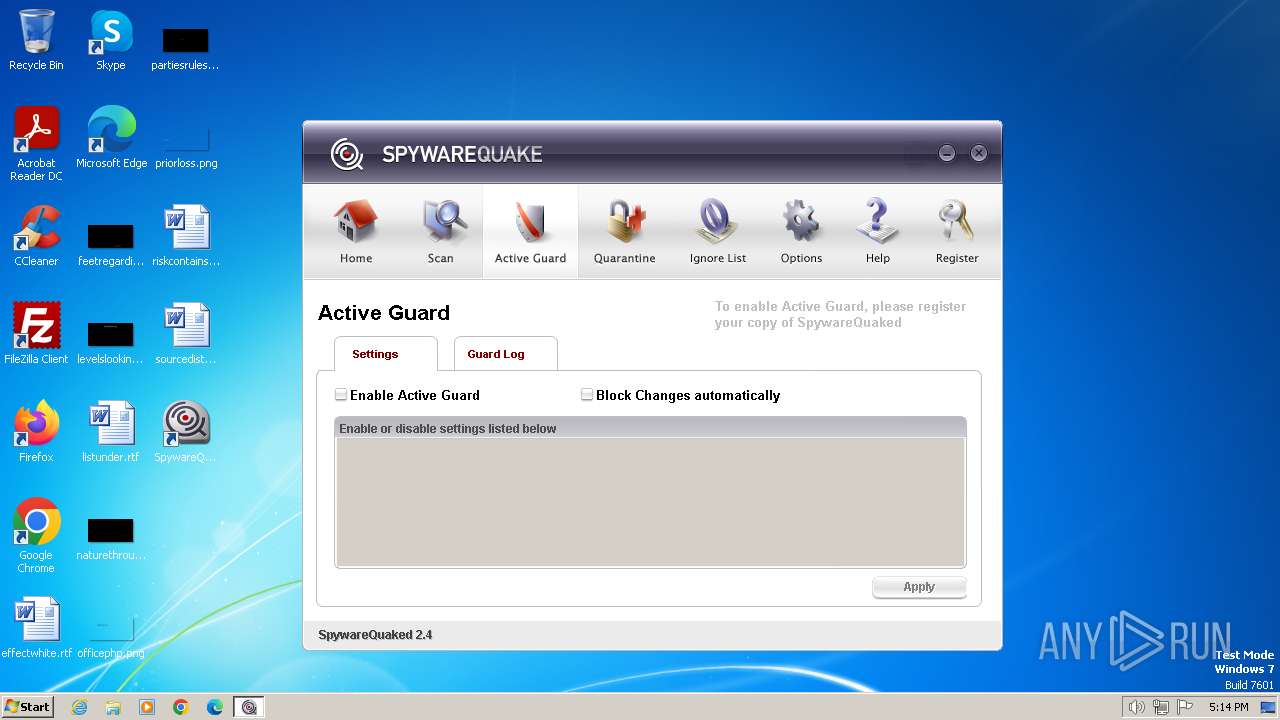Open Internet Explorer from taskbar

[x=79, y=707]
